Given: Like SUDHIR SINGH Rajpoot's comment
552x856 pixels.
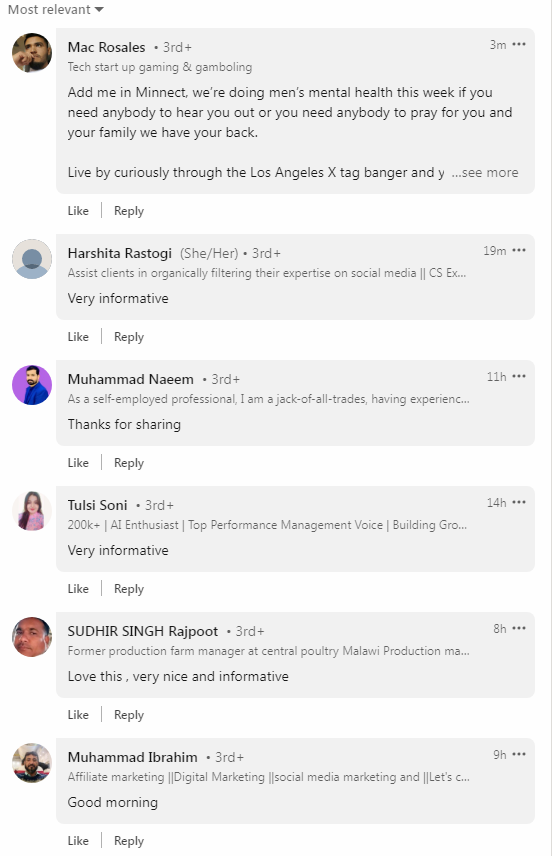Looking at the screenshot, I should point(78,715).
